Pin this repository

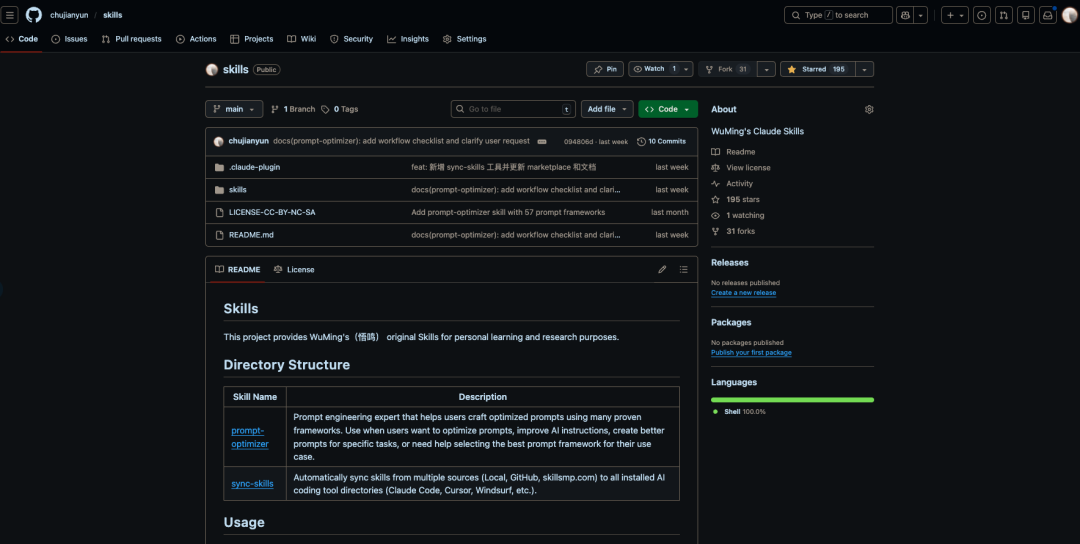tap(605, 69)
